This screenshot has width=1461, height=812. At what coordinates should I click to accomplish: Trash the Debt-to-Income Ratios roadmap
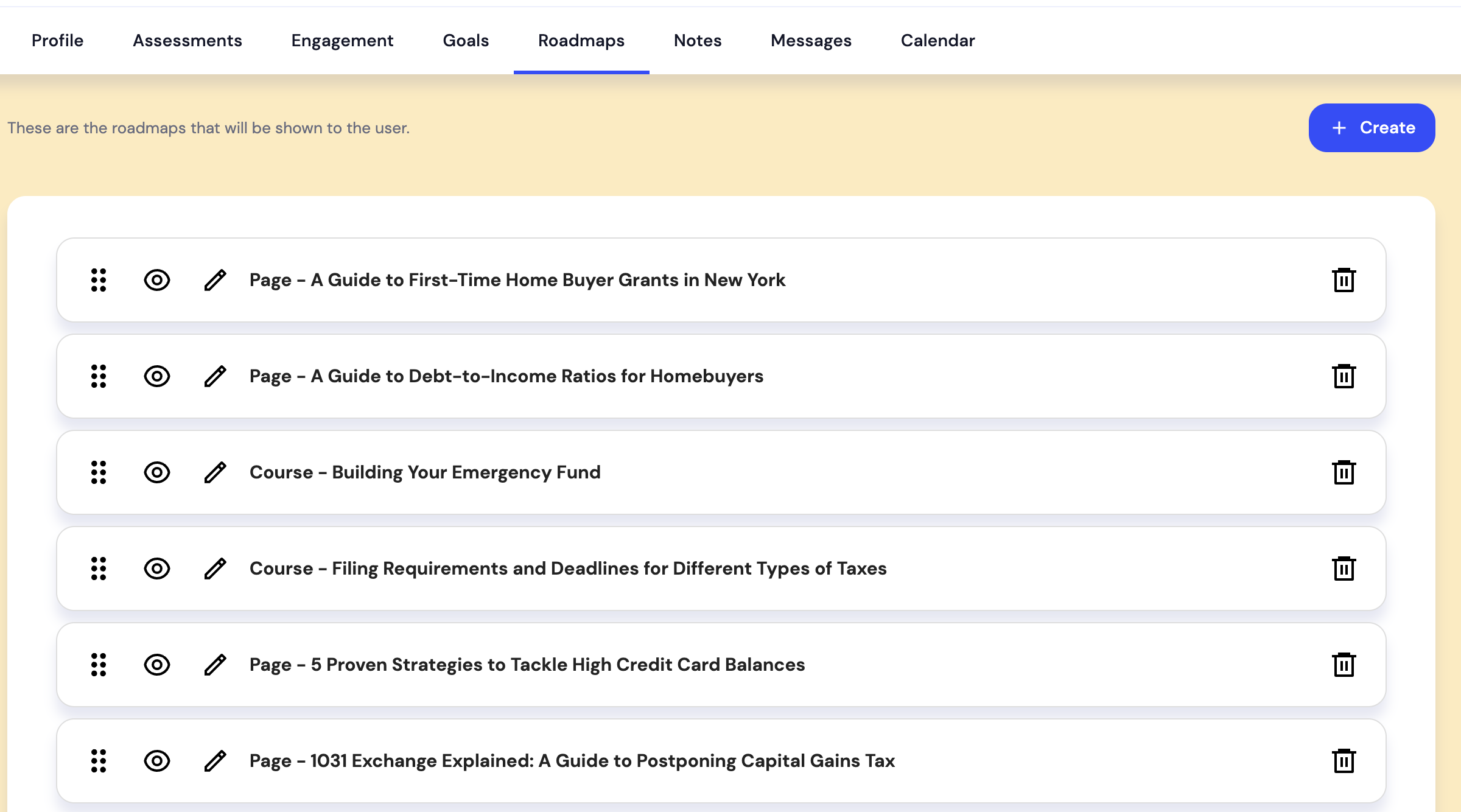pyautogui.click(x=1343, y=376)
